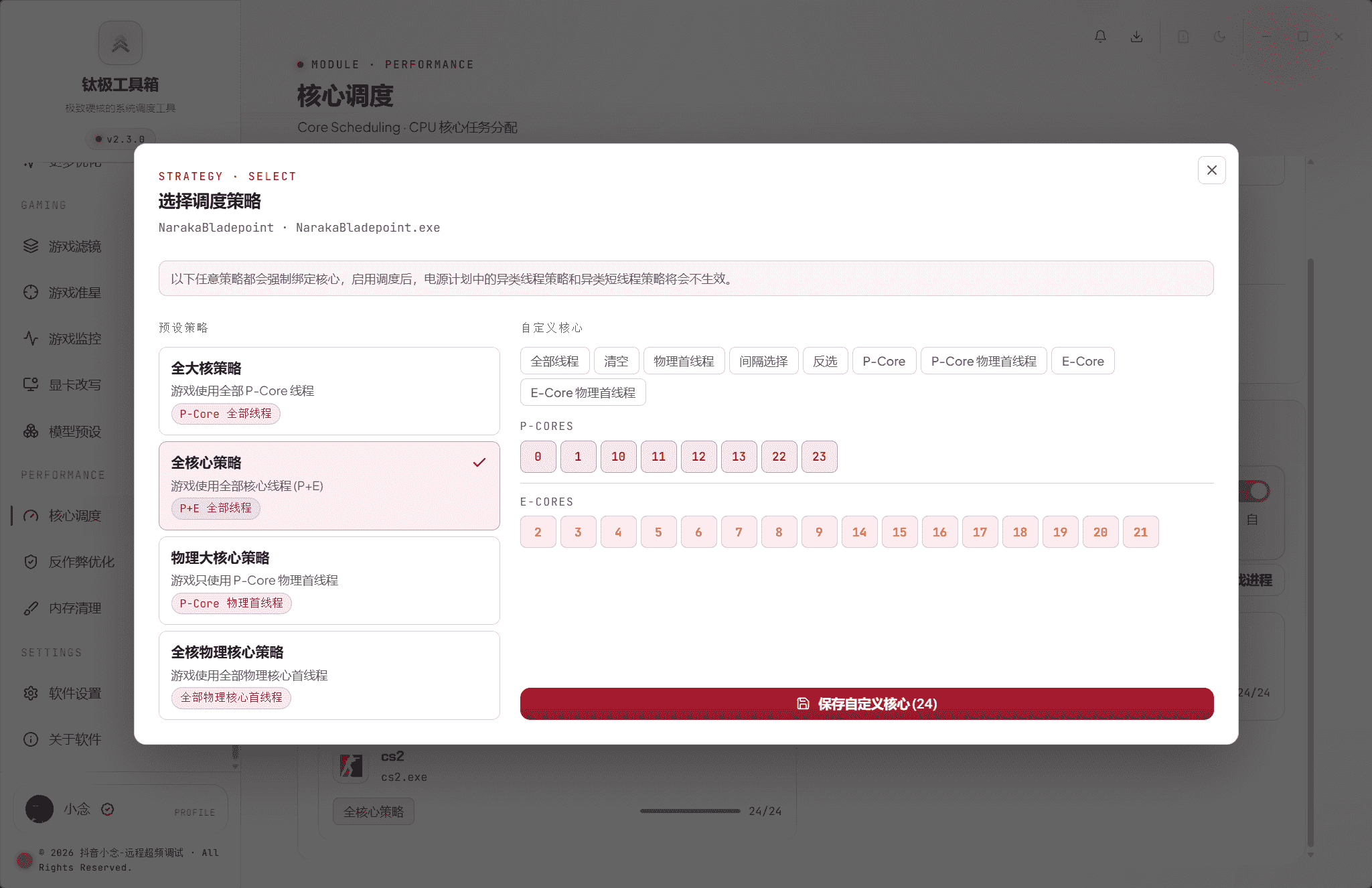Click the E-Core quick-select button

coord(1083,361)
